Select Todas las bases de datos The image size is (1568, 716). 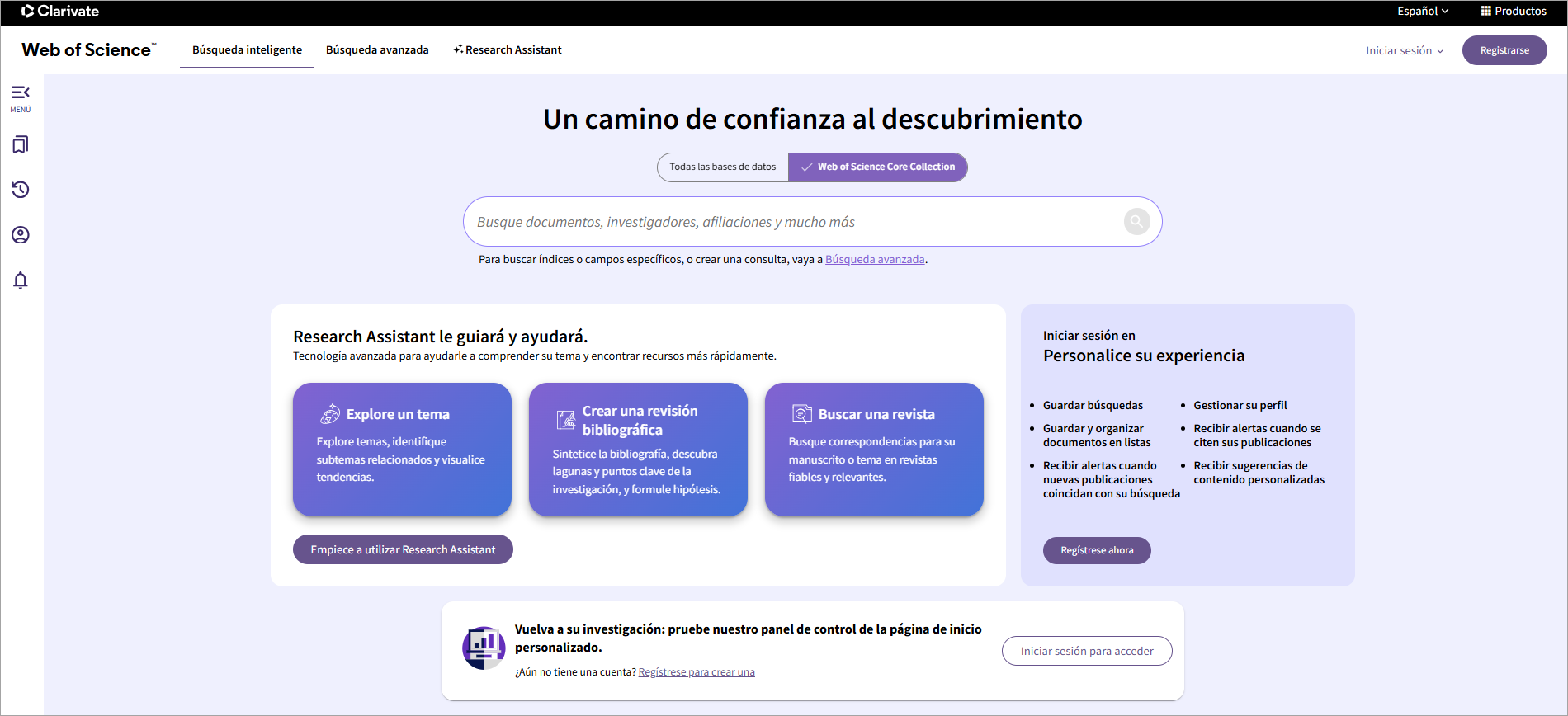[723, 167]
